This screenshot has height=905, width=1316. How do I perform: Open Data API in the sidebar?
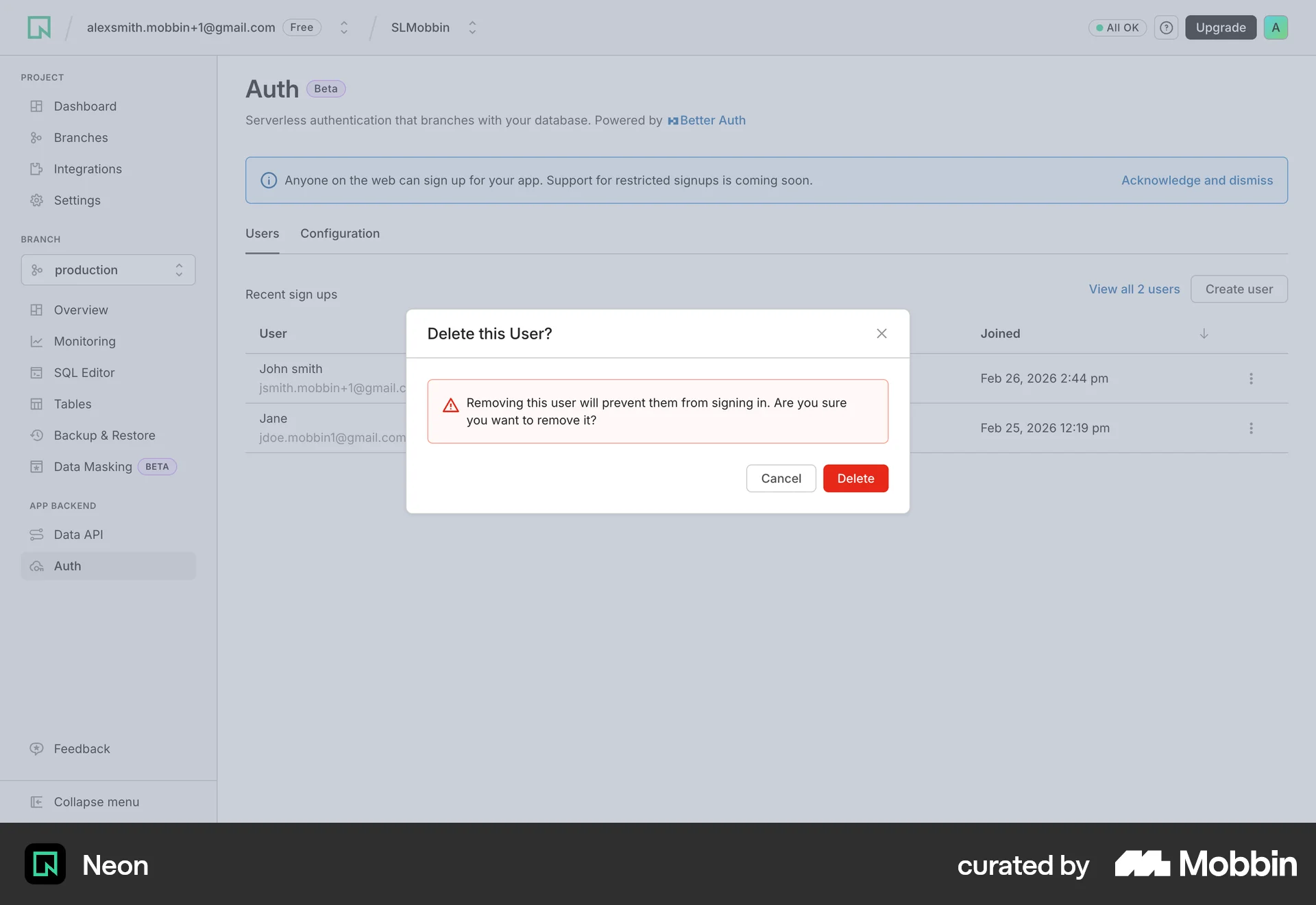108,535
